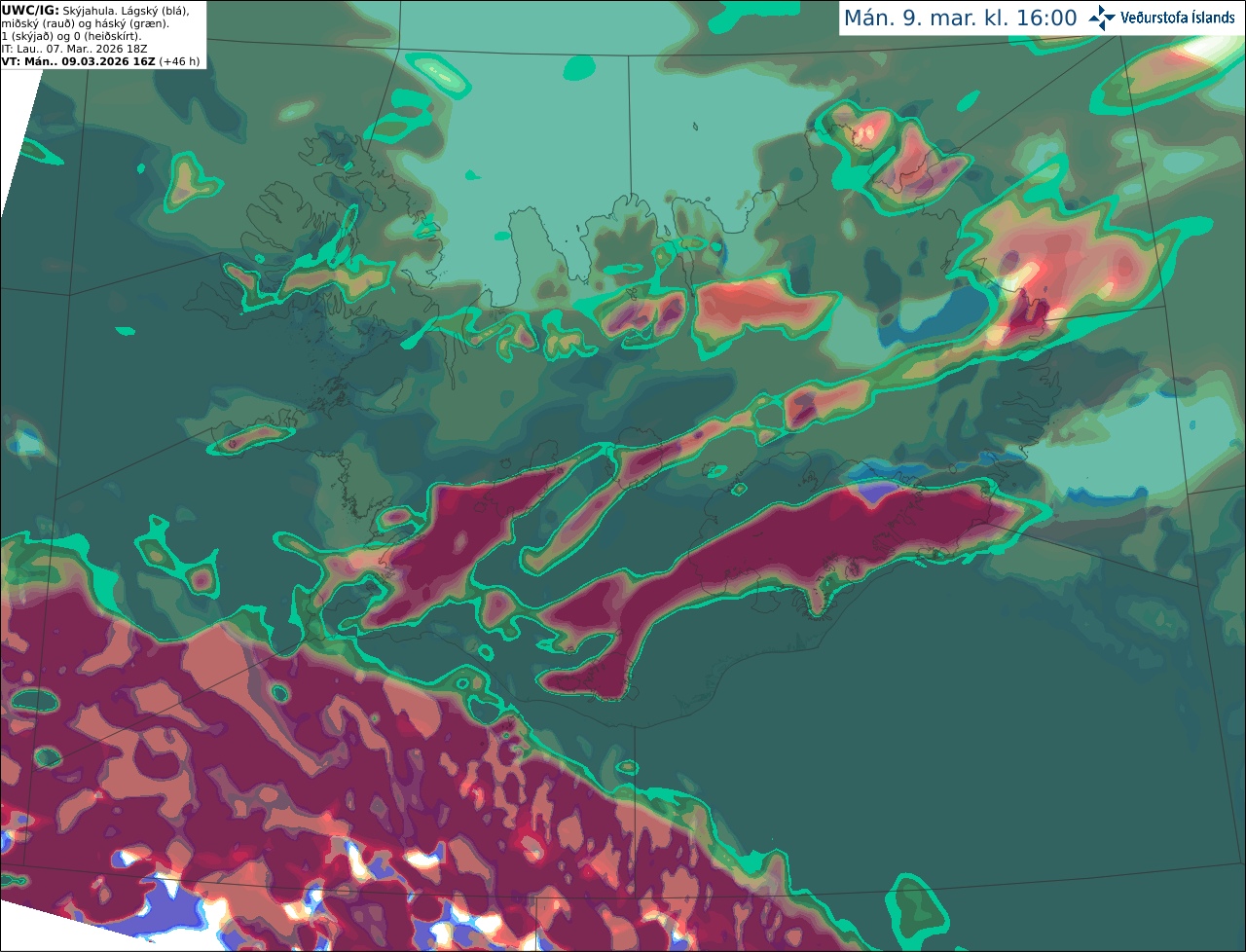Click the 'UWC/IG:' label in the legend
The width and height of the screenshot is (1246, 952).
(30, 11)
